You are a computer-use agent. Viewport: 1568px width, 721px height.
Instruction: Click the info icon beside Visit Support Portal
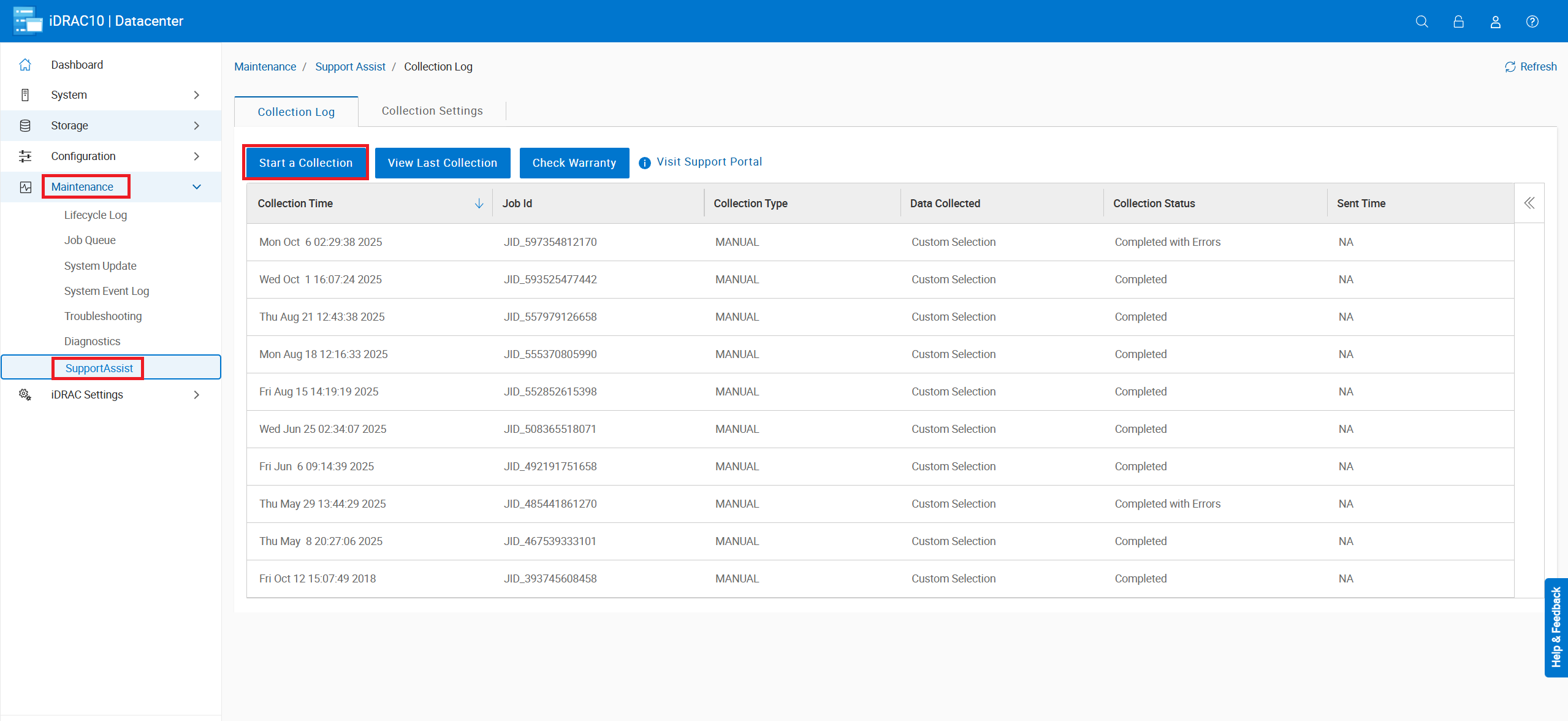point(644,162)
